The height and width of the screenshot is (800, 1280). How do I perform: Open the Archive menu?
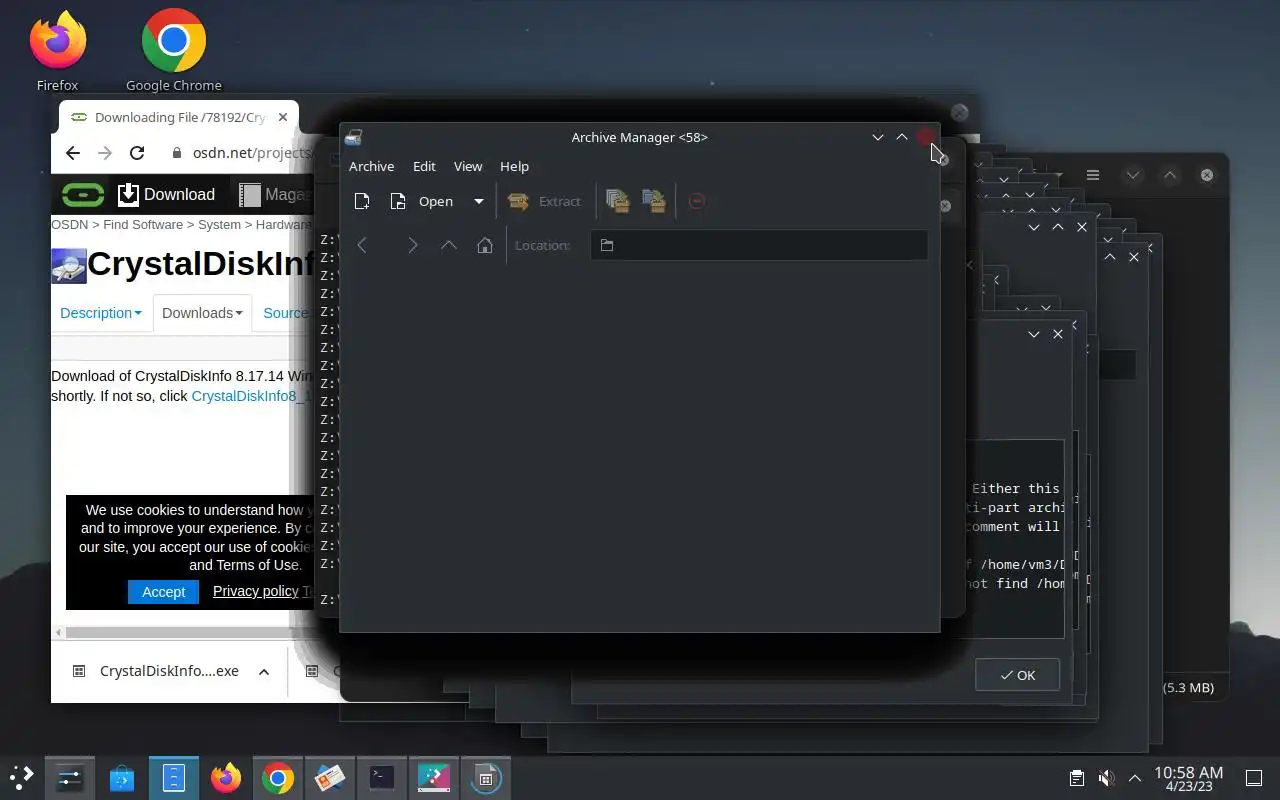pos(371,167)
